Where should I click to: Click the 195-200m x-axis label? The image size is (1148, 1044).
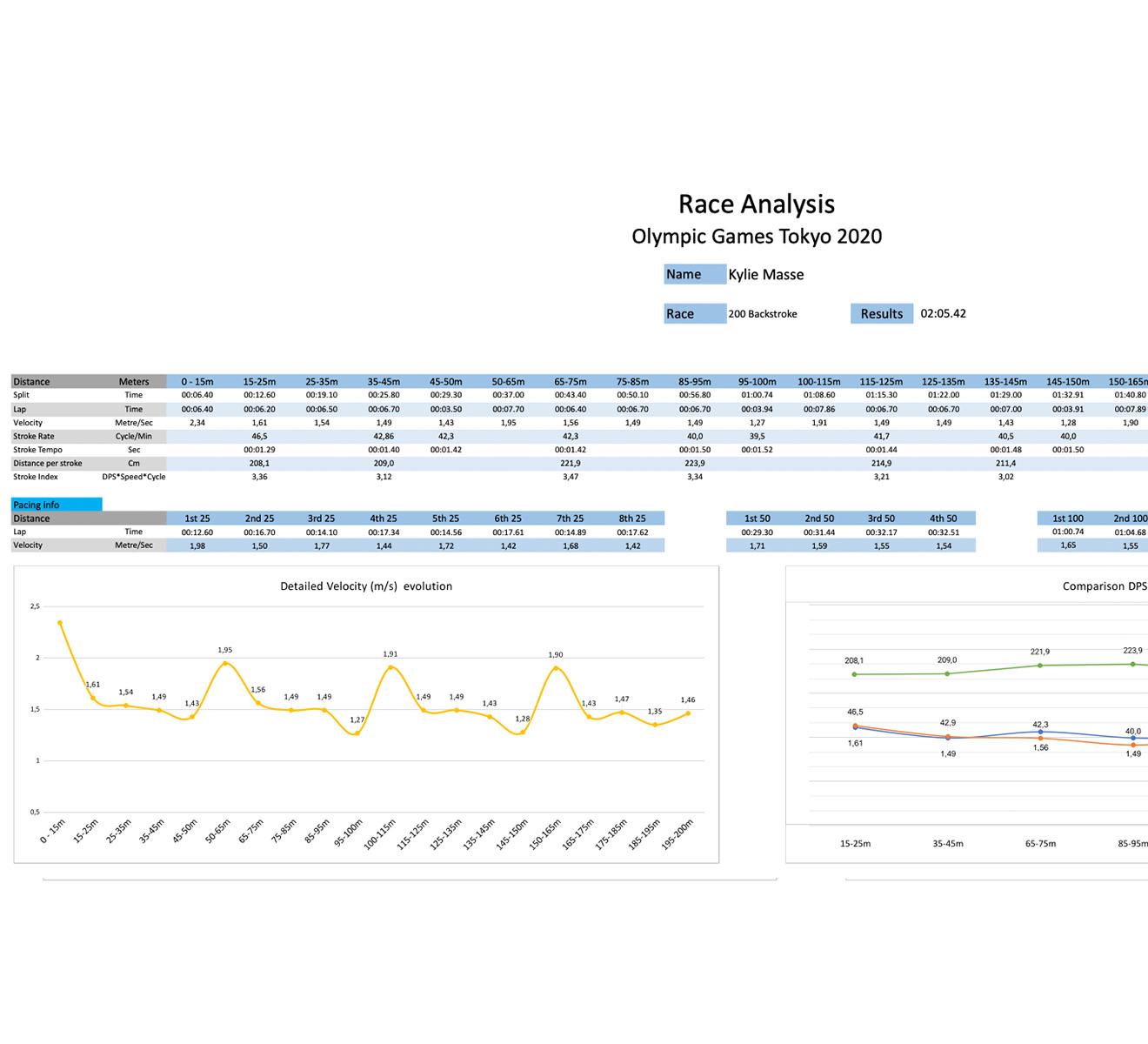pos(677,834)
